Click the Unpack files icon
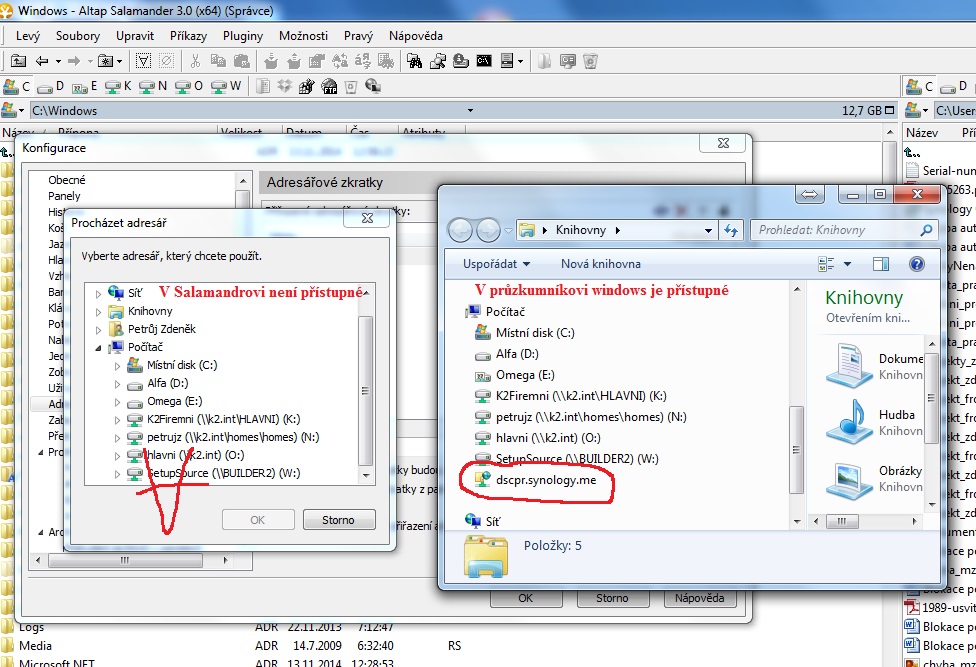The image size is (976, 667). [x=294, y=61]
